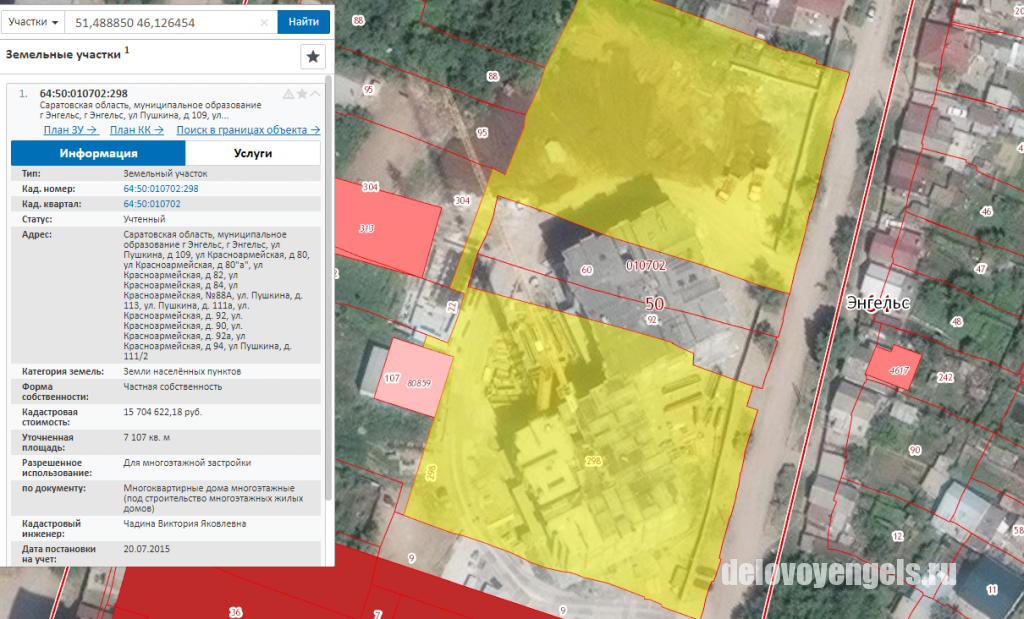Open the План ЗУ link
This screenshot has height=619, width=1024.
pos(71,130)
